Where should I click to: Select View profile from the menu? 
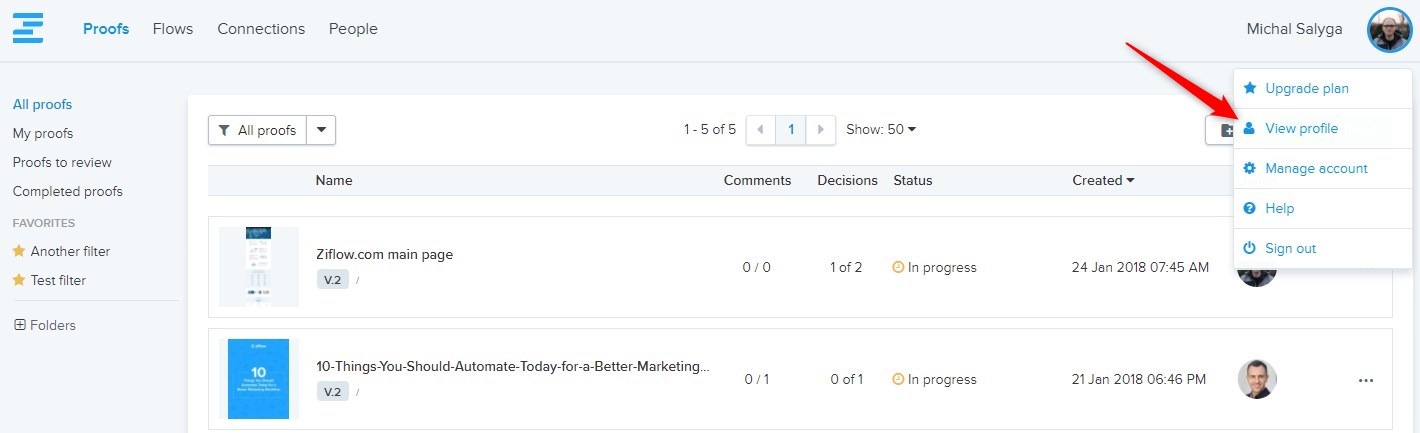click(1300, 128)
